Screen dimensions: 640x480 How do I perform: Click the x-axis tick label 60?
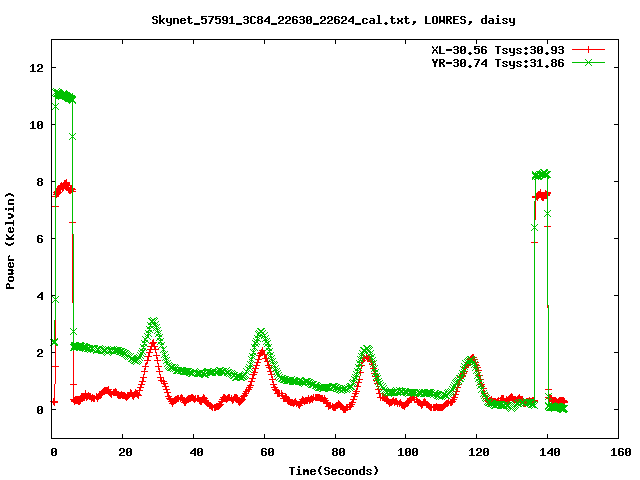point(267,452)
